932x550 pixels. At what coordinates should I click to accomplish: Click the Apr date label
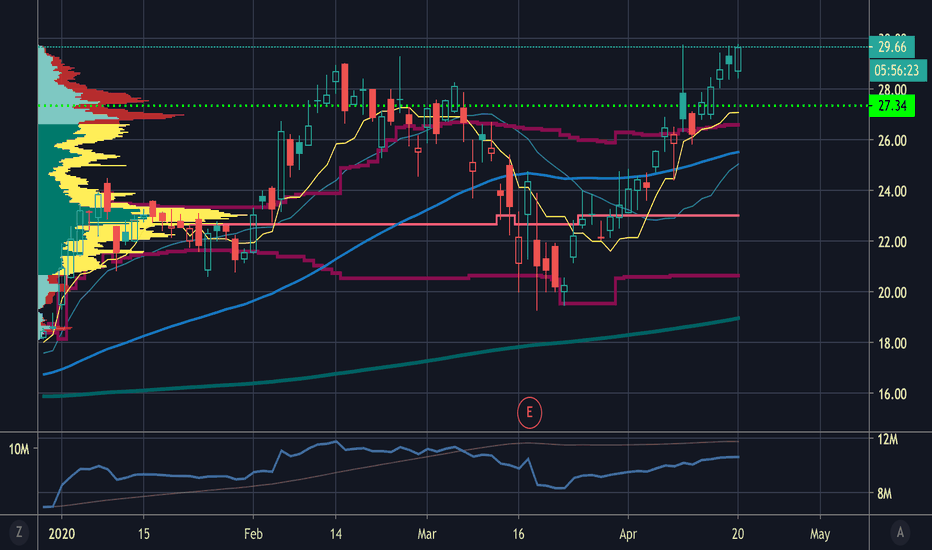[628, 534]
